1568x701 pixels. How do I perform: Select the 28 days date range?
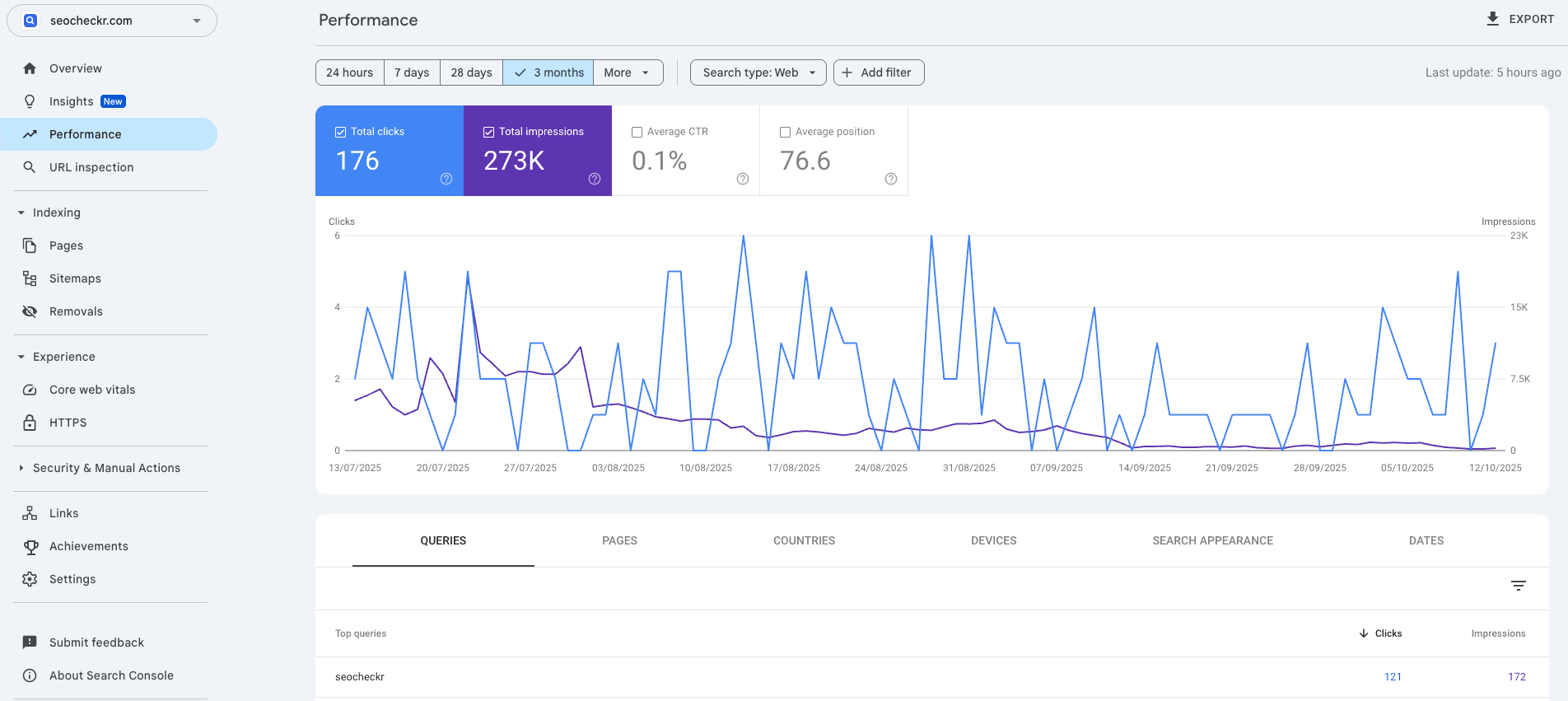pyautogui.click(x=471, y=72)
